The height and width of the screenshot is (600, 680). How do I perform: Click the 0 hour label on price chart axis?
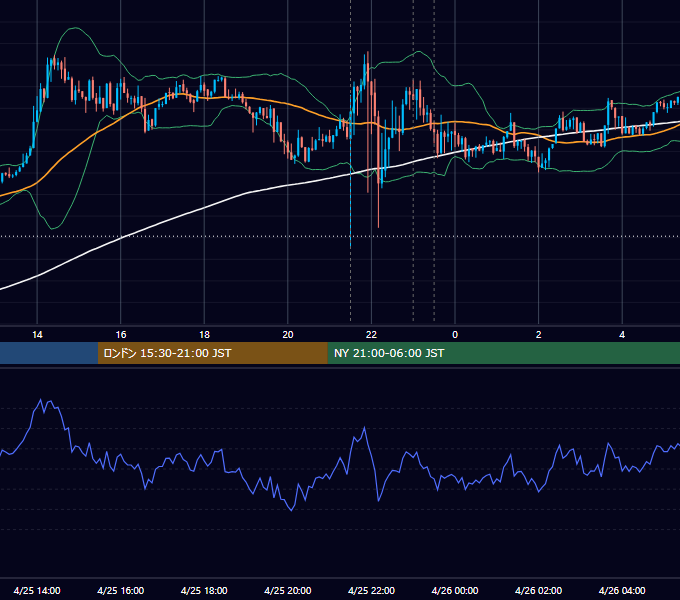point(455,335)
